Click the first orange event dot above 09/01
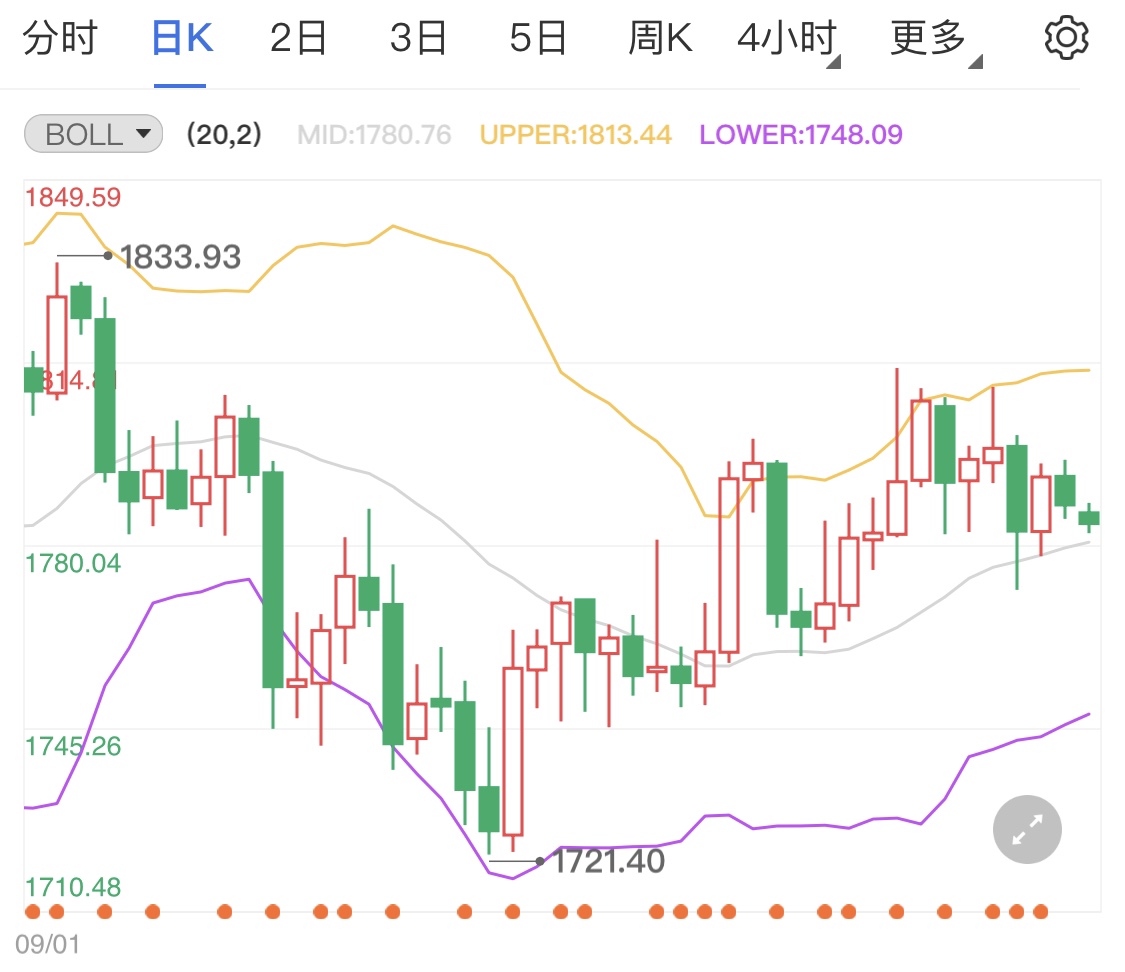 (x=32, y=912)
